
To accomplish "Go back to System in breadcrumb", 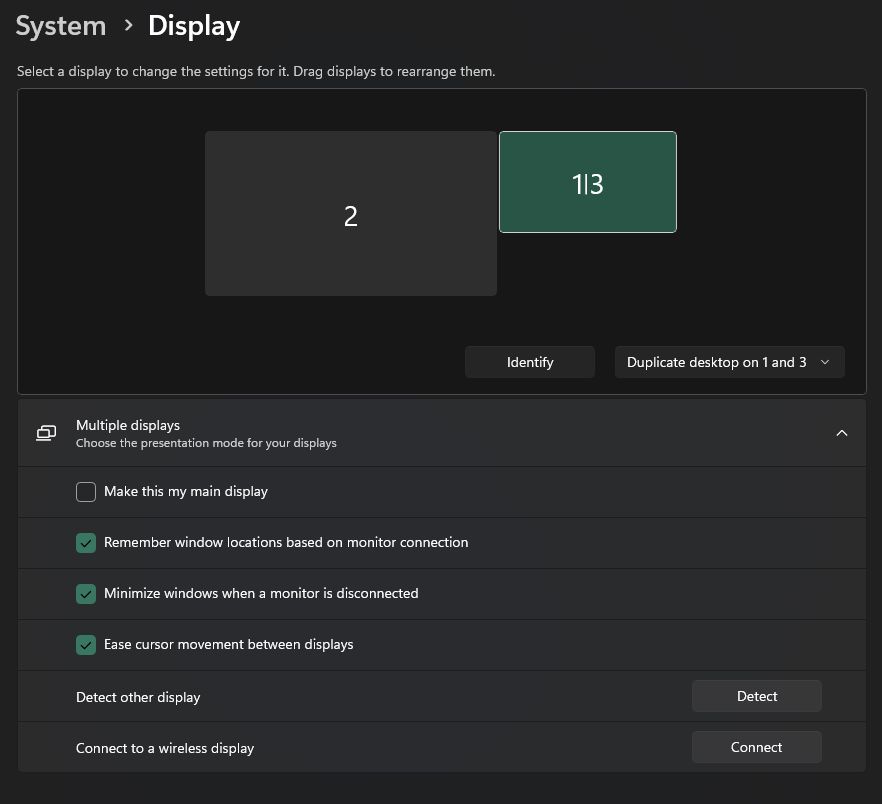I will click(61, 26).
